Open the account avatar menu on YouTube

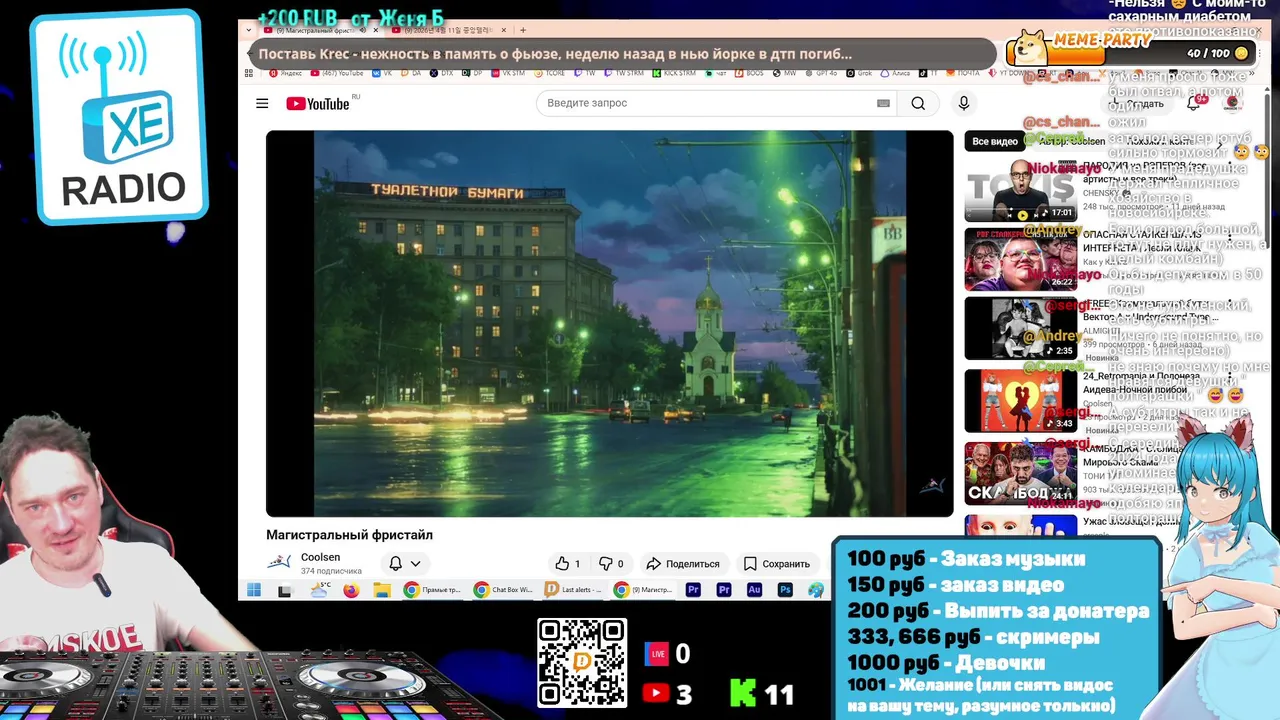pos(1233,103)
